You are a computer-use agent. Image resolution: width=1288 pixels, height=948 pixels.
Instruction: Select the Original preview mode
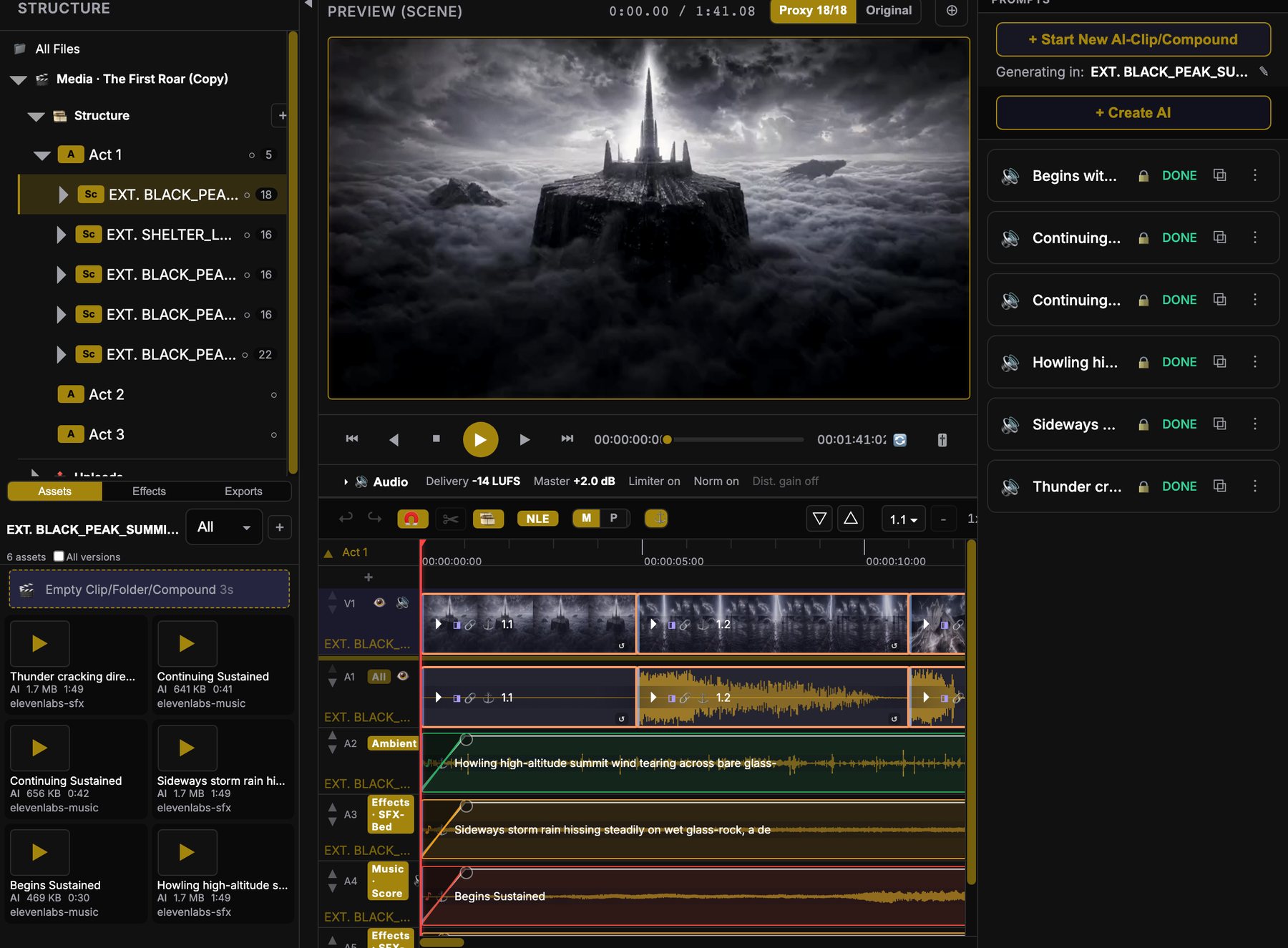tap(888, 11)
